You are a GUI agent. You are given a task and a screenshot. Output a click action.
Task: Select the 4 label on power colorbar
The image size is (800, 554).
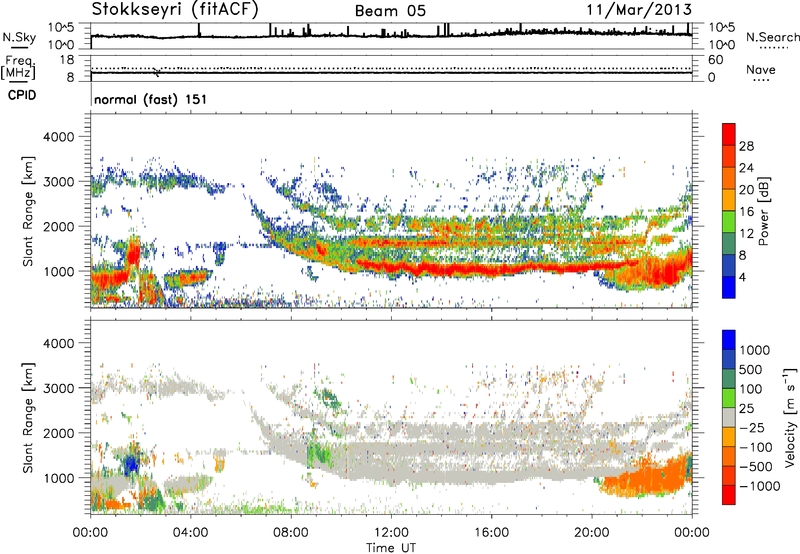click(742, 277)
